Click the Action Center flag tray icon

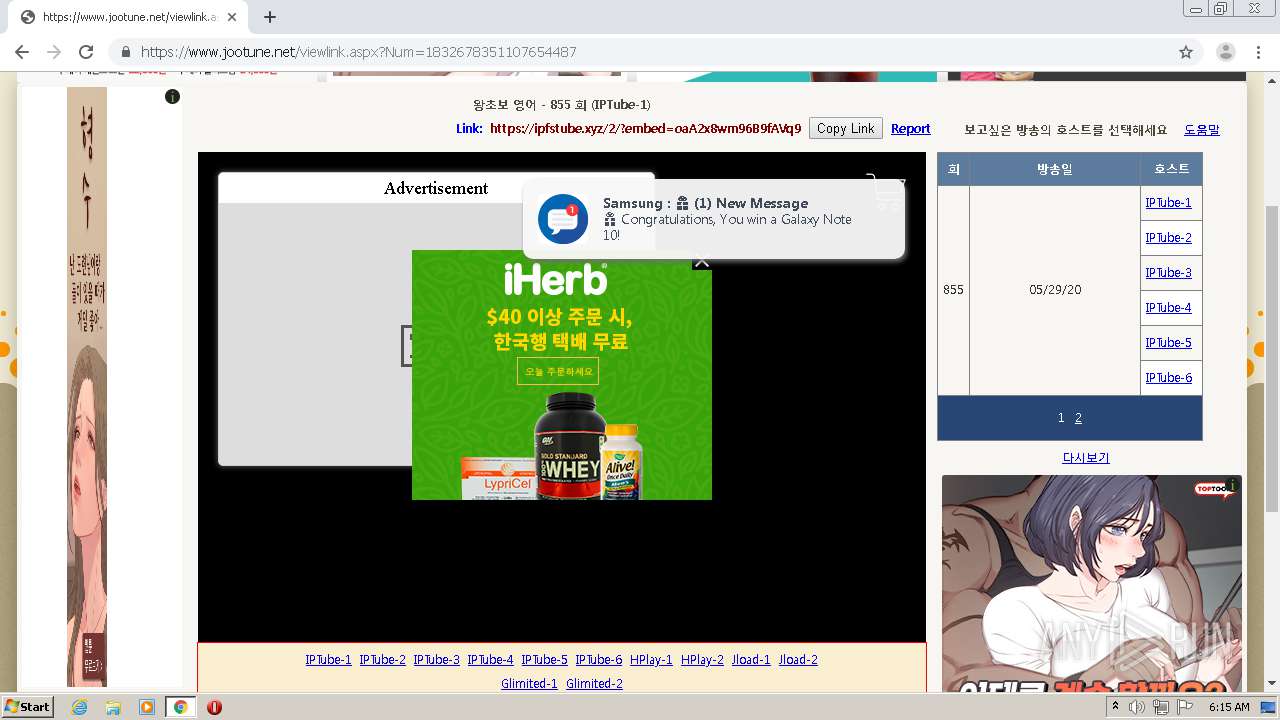[1185, 707]
